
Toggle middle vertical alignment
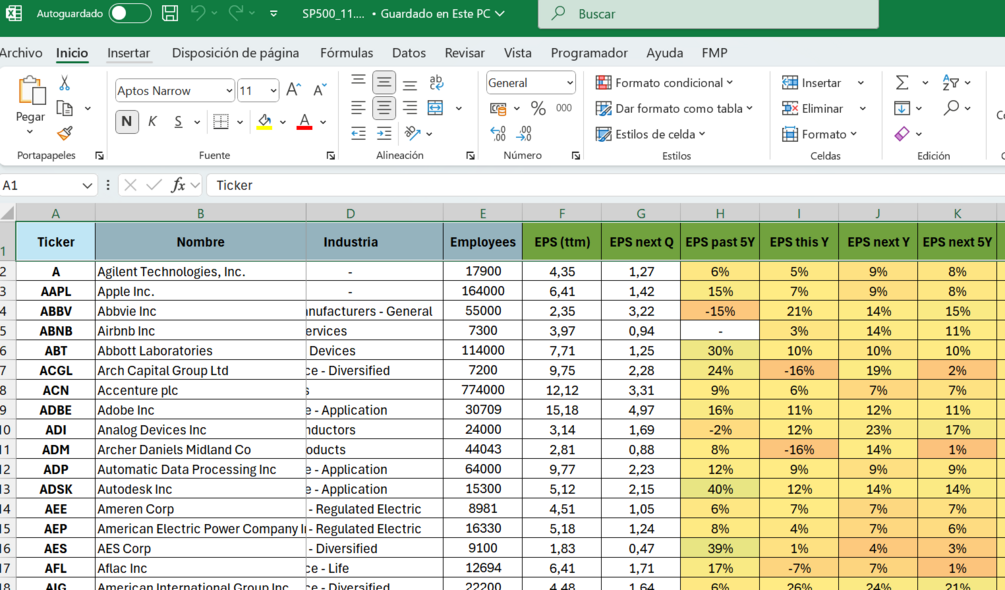(384, 82)
